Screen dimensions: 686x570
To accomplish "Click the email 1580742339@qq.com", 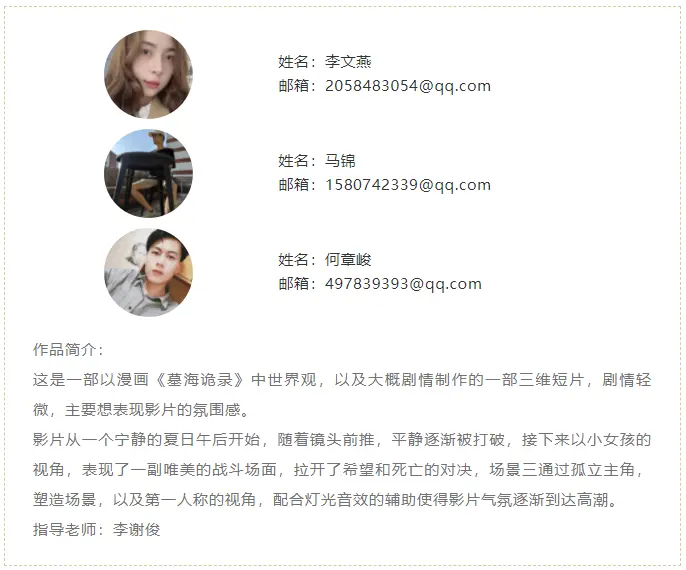I will point(408,185).
